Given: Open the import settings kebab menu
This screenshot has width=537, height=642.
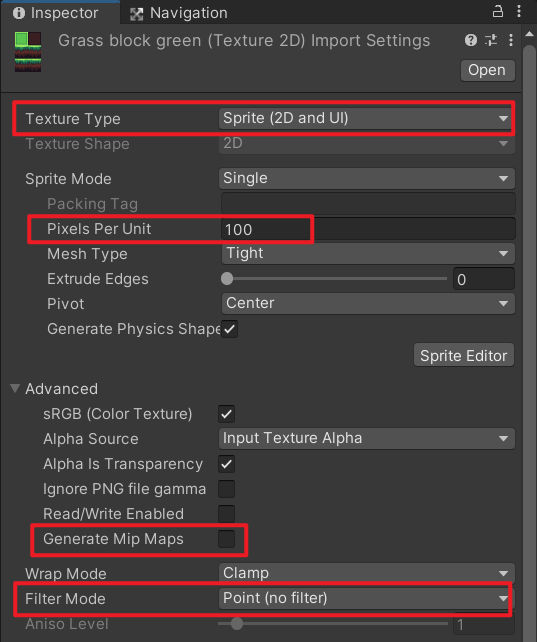Looking at the screenshot, I should (x=510, y=40).
